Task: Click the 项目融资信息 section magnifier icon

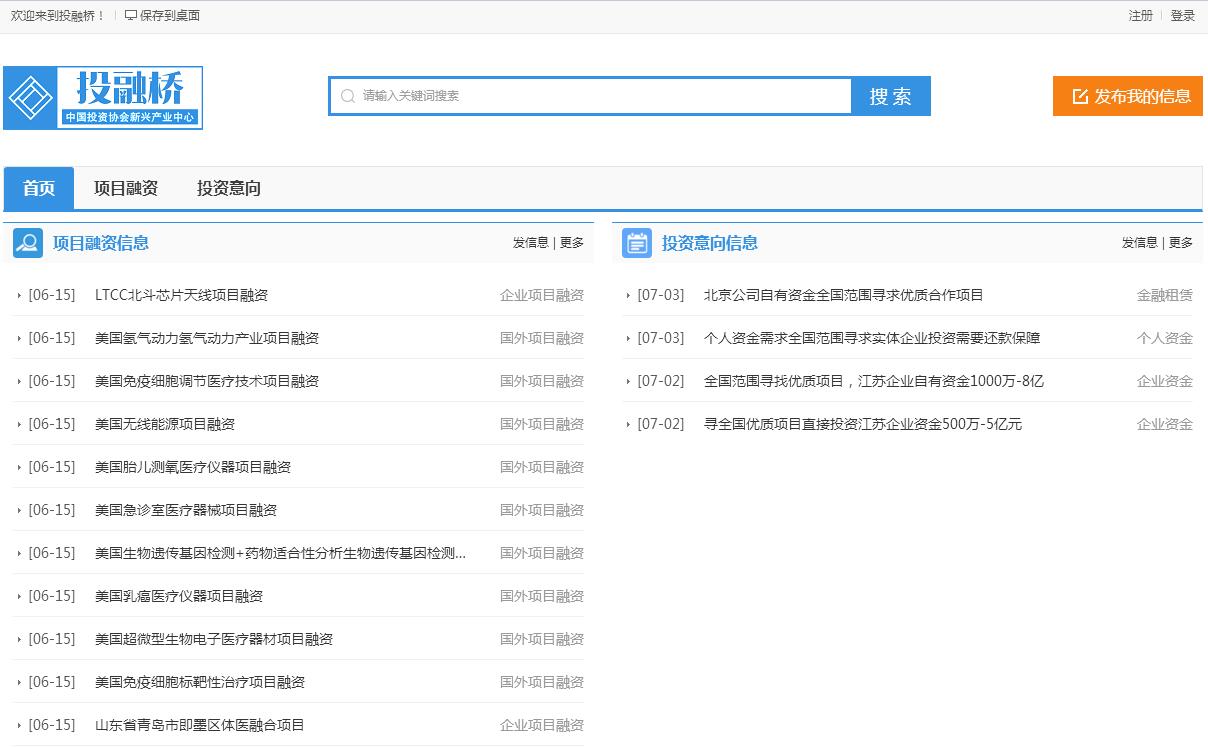Action: point(28,243)
